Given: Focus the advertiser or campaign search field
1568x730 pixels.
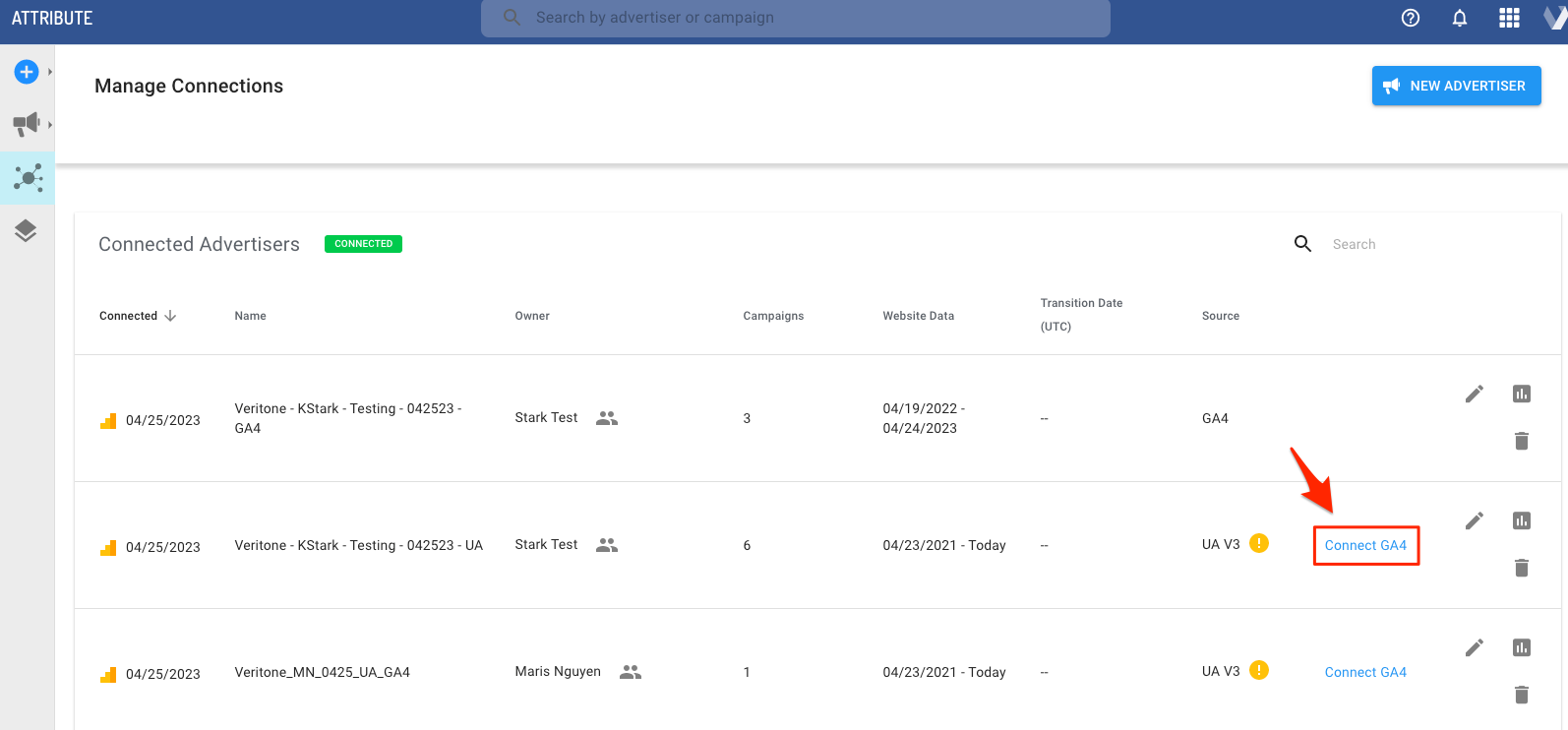Looking at the screenshot, I should click(795, 18).
